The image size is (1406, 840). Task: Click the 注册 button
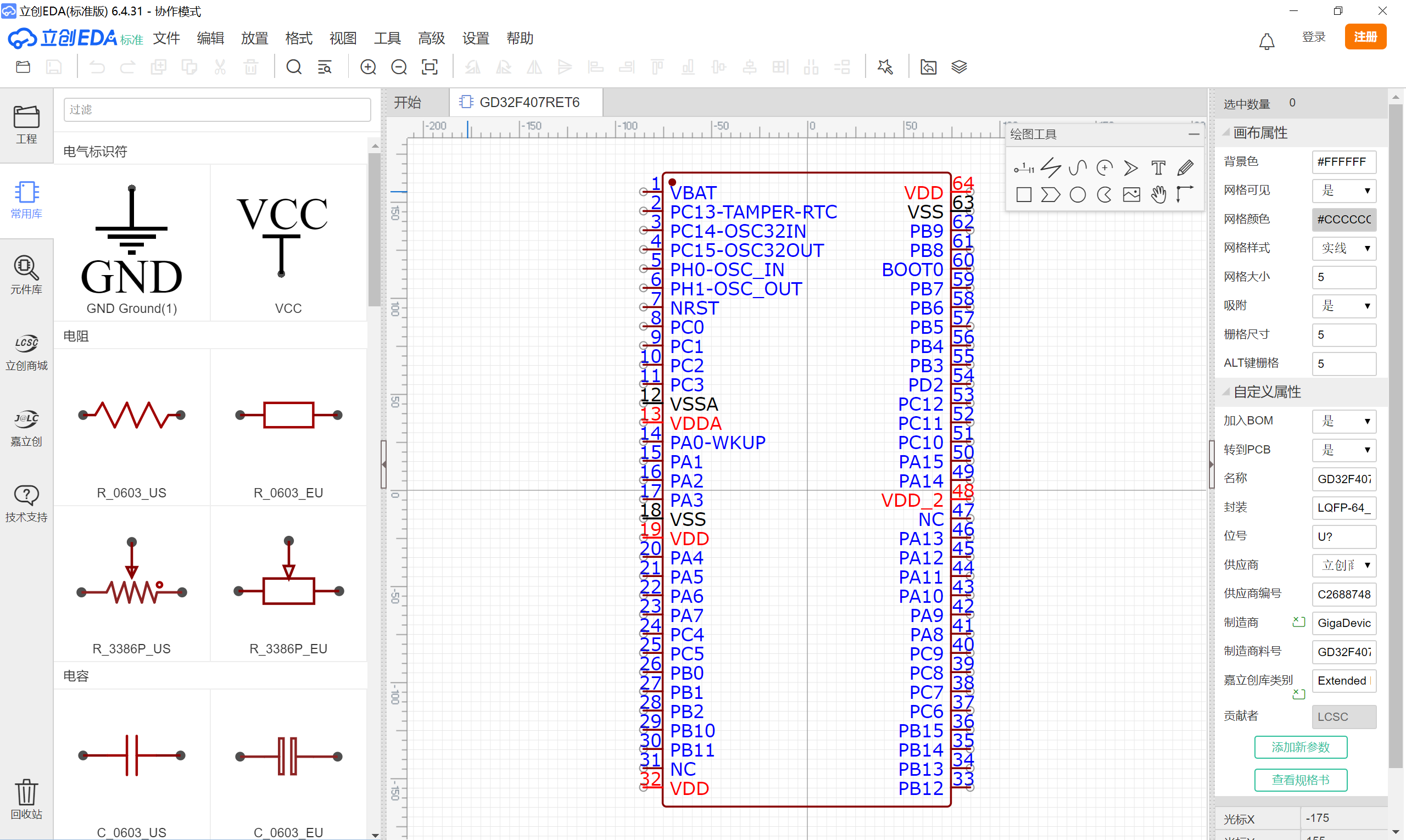(x=1365, y=37)
